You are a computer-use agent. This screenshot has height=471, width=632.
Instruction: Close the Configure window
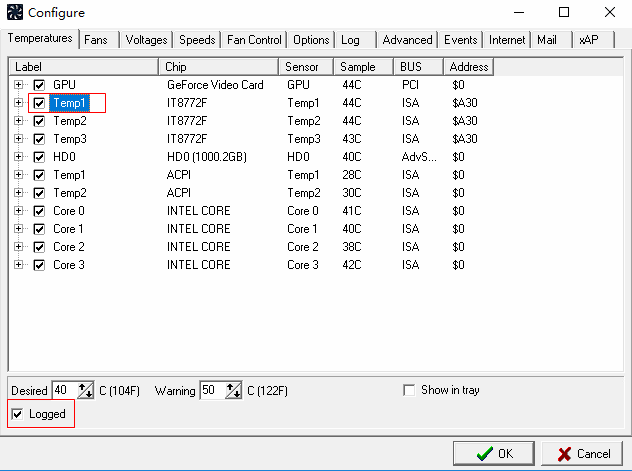(x=610, y=12)
